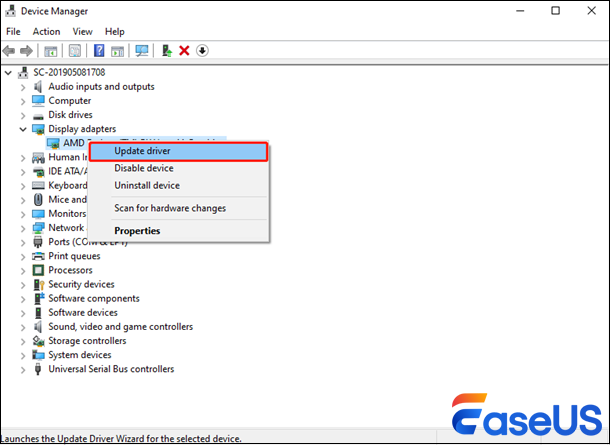
Task: Choose Update driver from the context menu
Action: coord(179,151)
